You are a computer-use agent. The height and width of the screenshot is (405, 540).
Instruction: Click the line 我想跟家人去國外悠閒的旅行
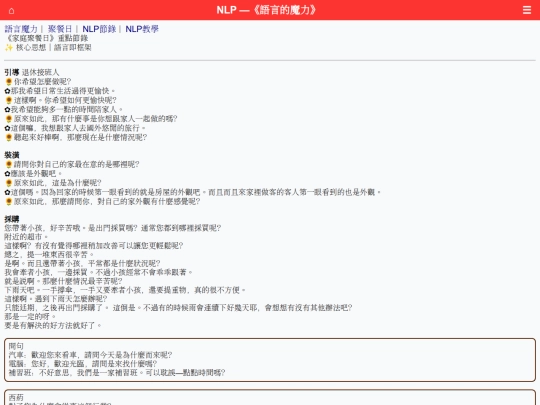click(x=78, y=128)
